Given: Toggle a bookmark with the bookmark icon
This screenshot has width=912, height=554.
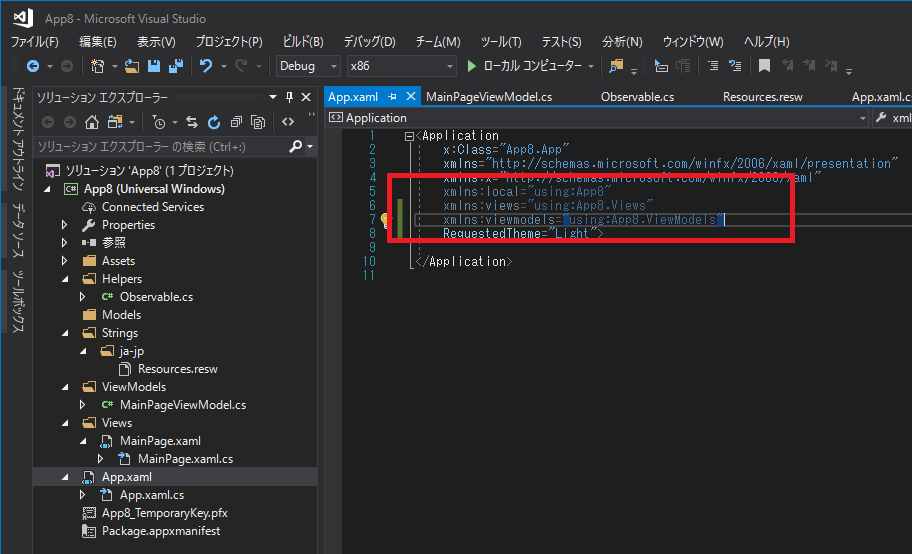Looking at the screenshot, I should pos(764,66).
